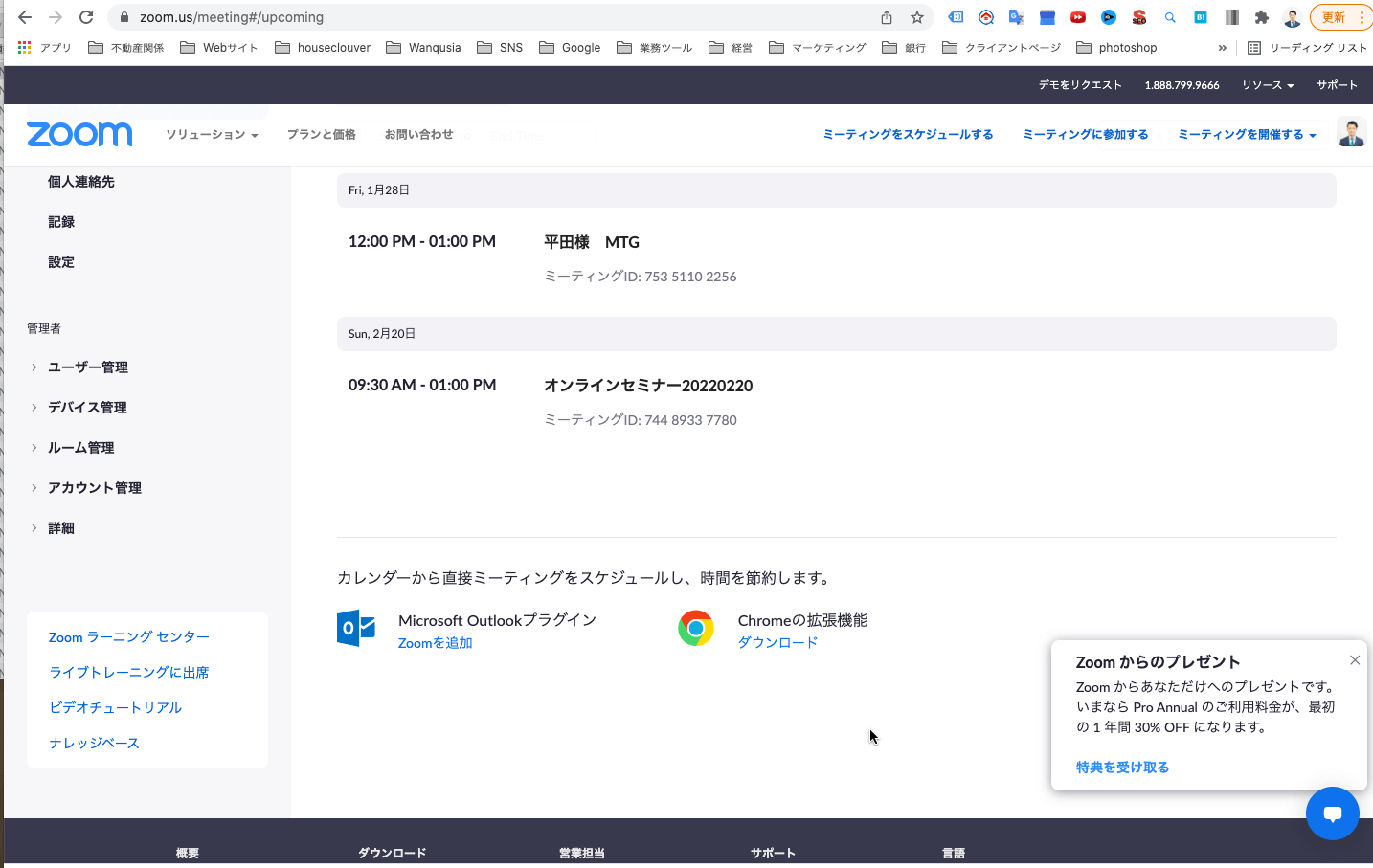Open the 不動産関係 bookmark folder

125,47
